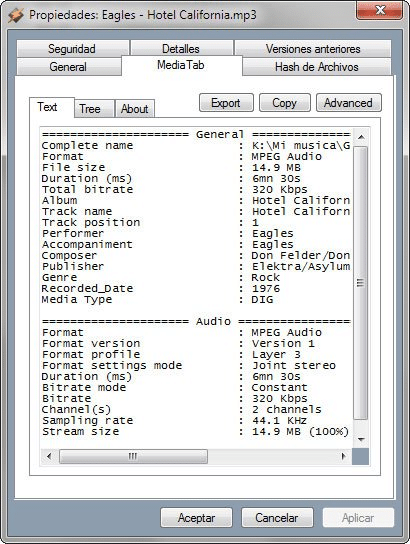Click the '44.1 KHz' value
The image size is (410, 544).
tap(280, 420)
